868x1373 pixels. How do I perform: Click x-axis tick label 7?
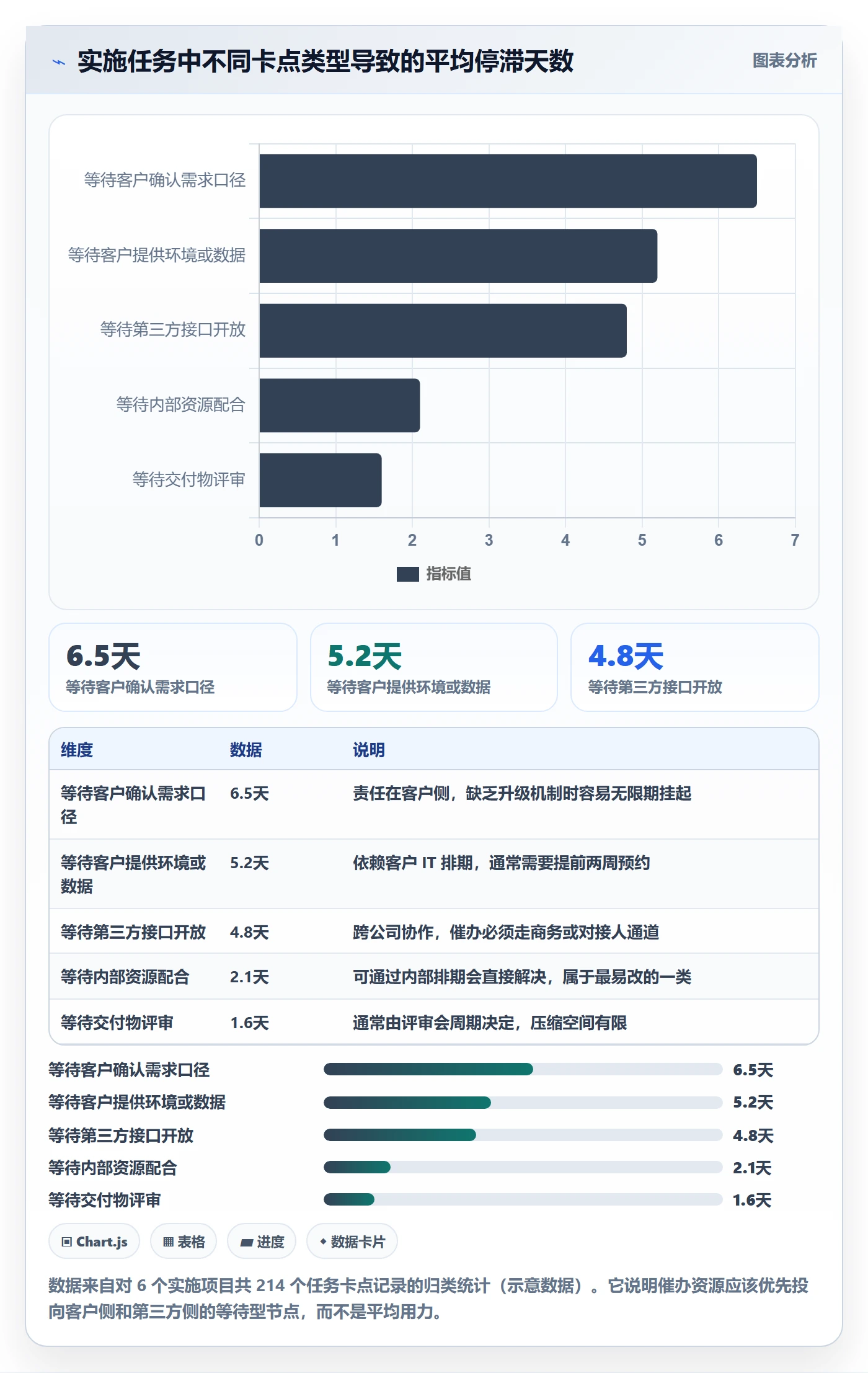point(795,540)
